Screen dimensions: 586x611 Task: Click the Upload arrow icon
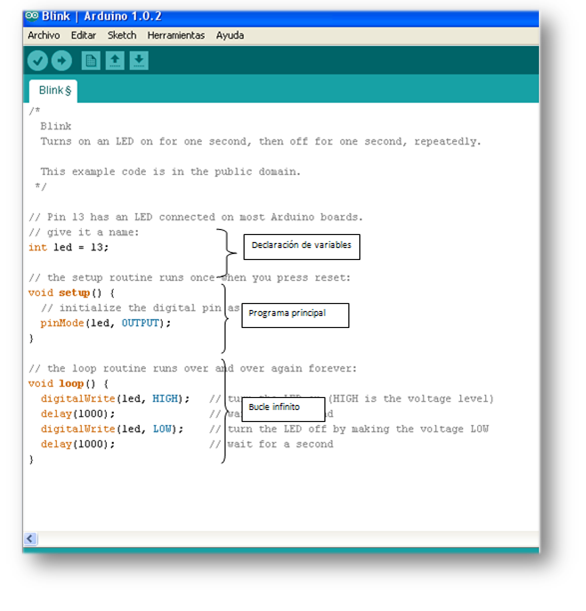[x=62, y=61]
